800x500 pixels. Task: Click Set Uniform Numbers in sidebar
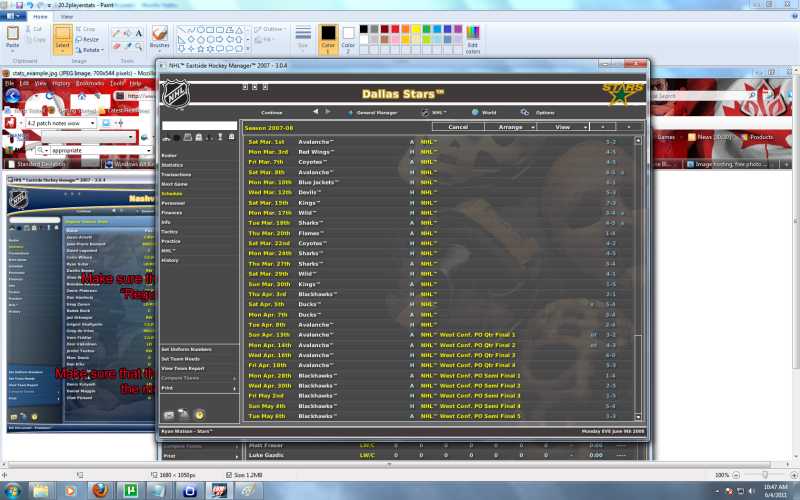tap(187, 349)
